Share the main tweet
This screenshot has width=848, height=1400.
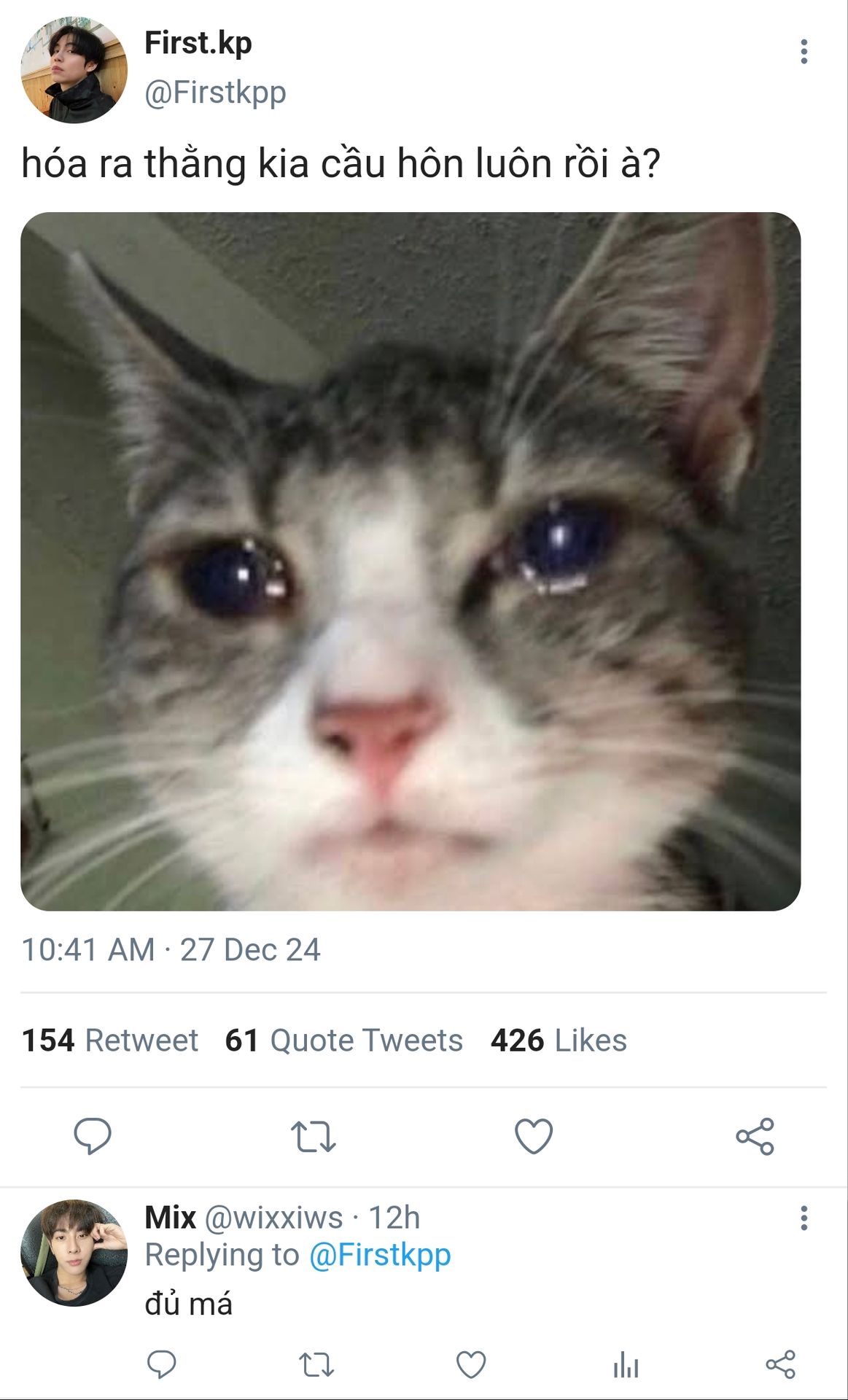(755, 1136)
